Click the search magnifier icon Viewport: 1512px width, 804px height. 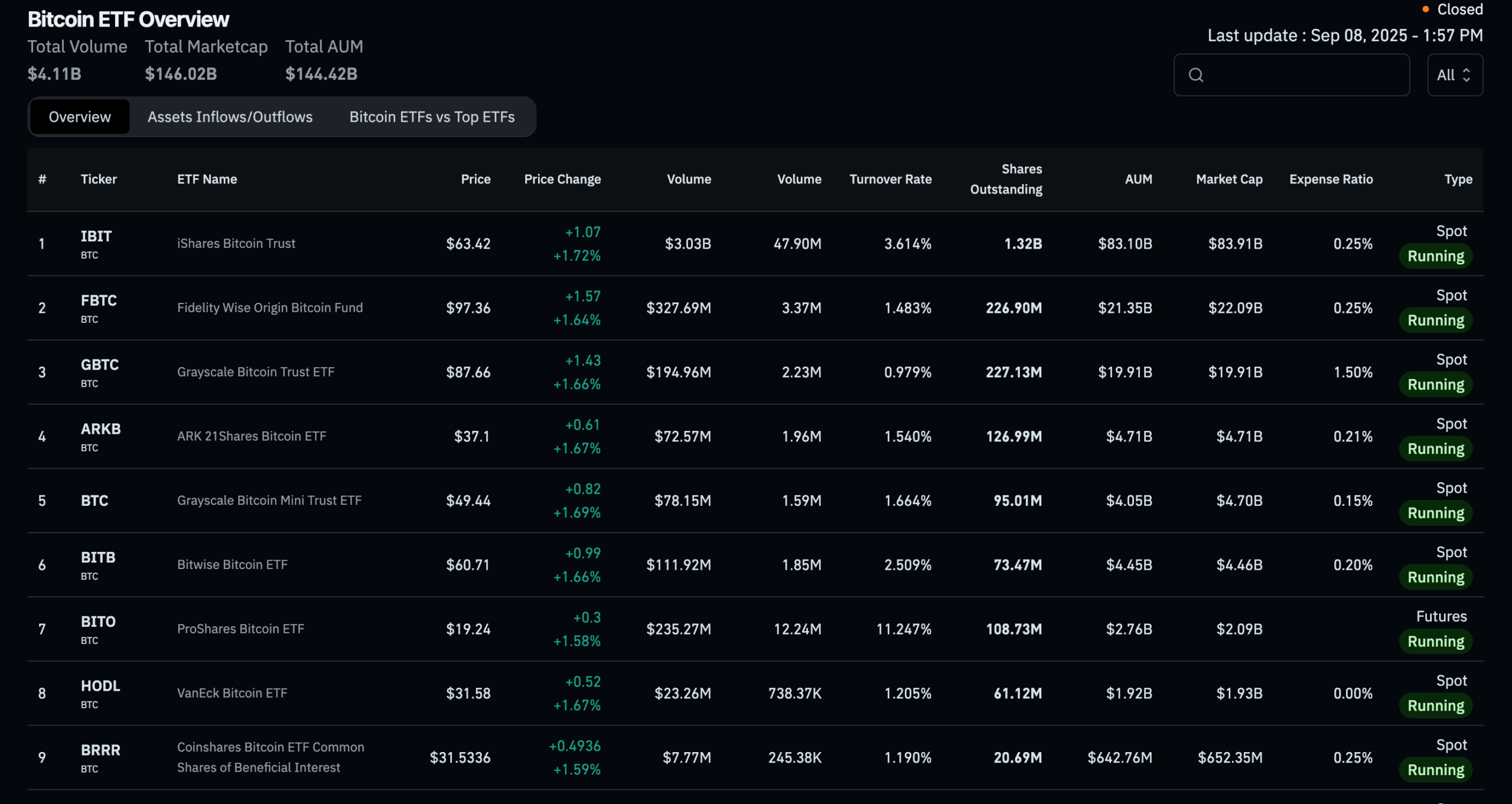coord(1196,75)
